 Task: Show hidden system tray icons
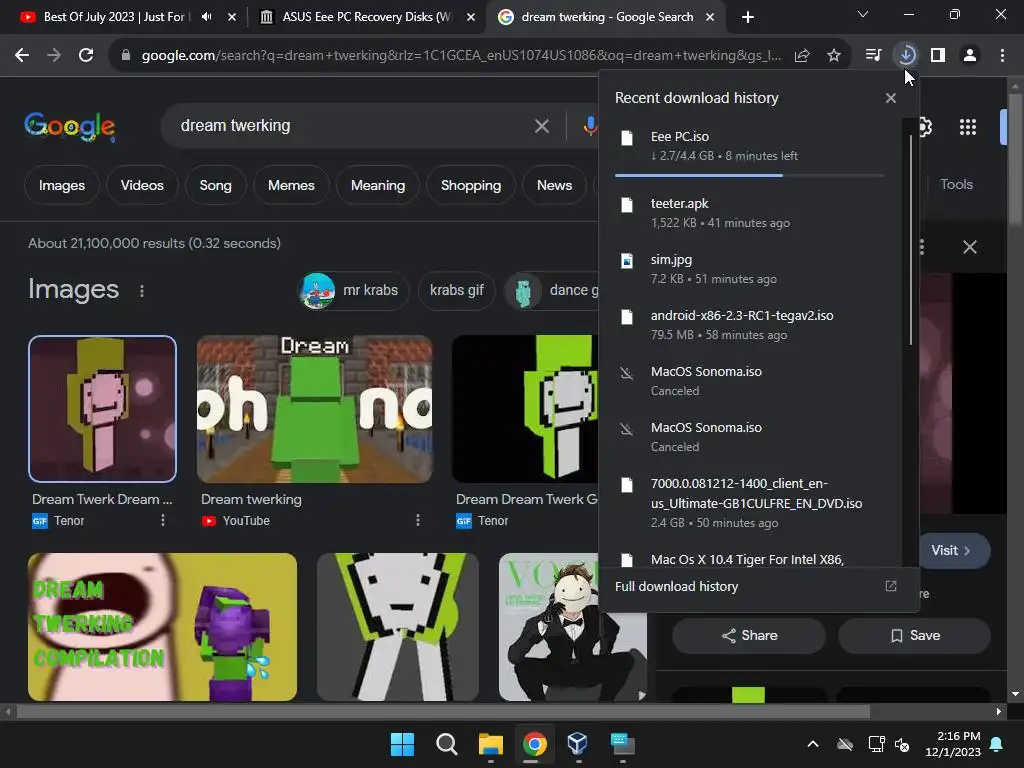pos(813,744)
